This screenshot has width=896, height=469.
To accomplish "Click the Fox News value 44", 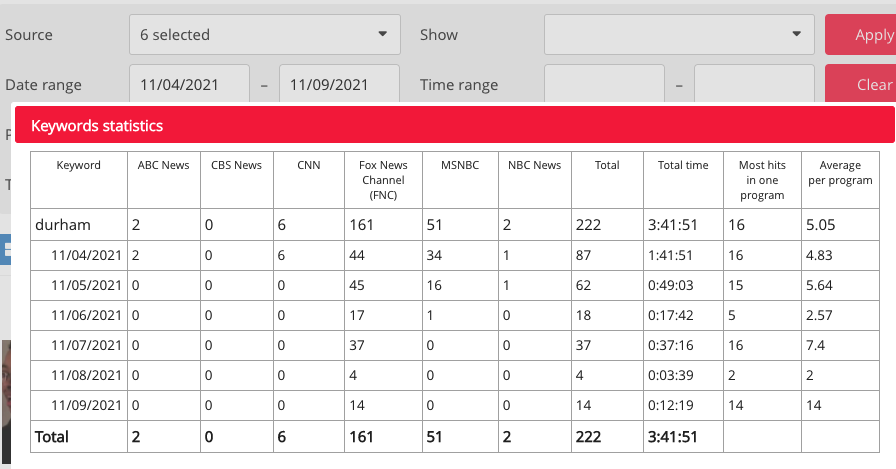I will (x=357, y=255).
